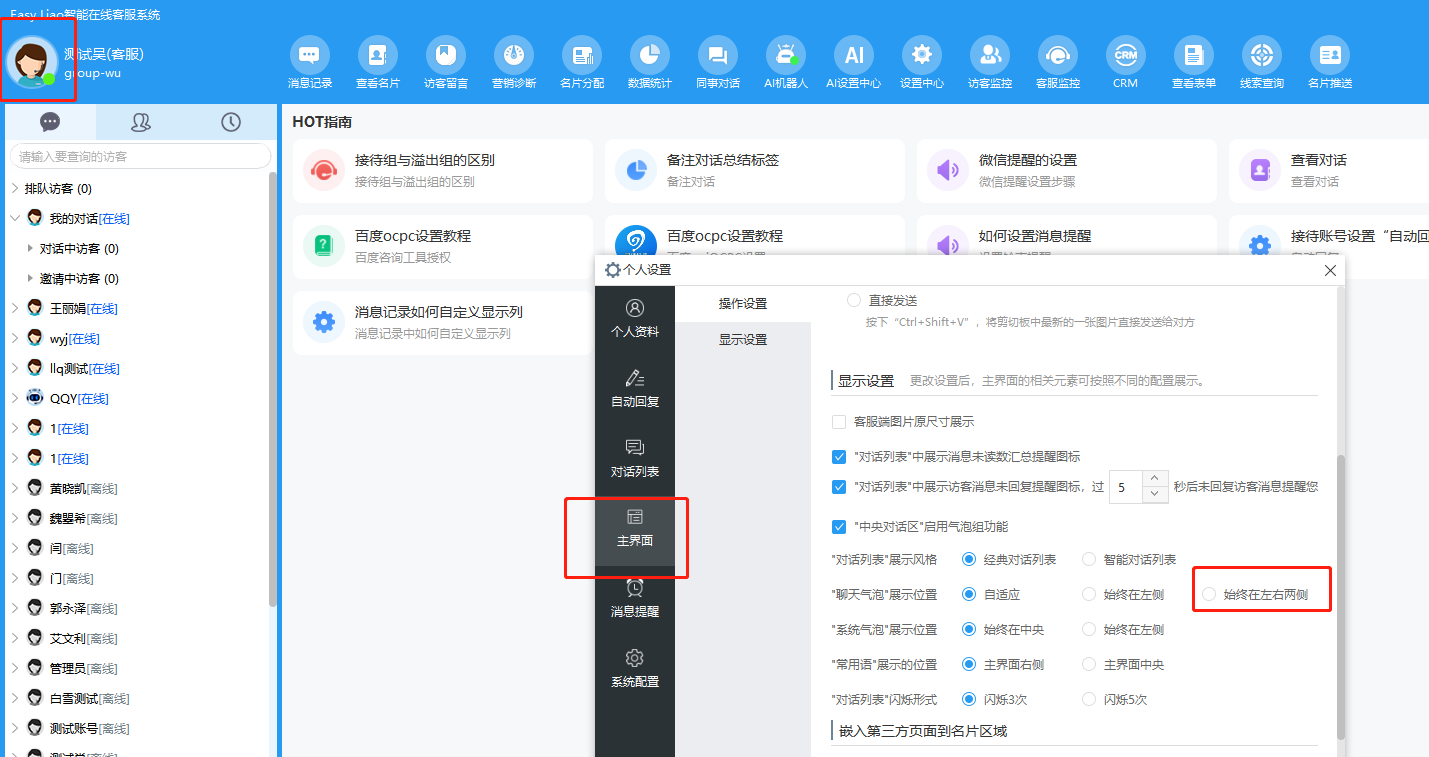Click the user avatar of 测试吴

(31, 60)
